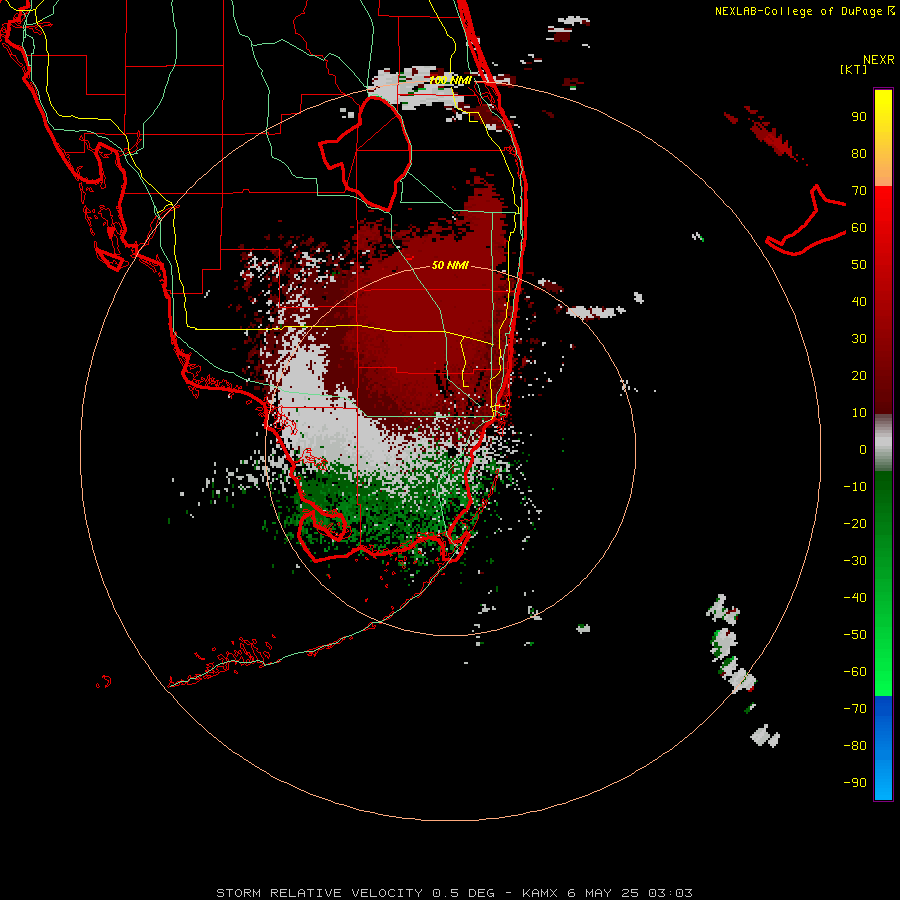Click the gray zero-velocity segment of the color bar
The width and height of the screenshot is (900, 900).
click(883, 443)
